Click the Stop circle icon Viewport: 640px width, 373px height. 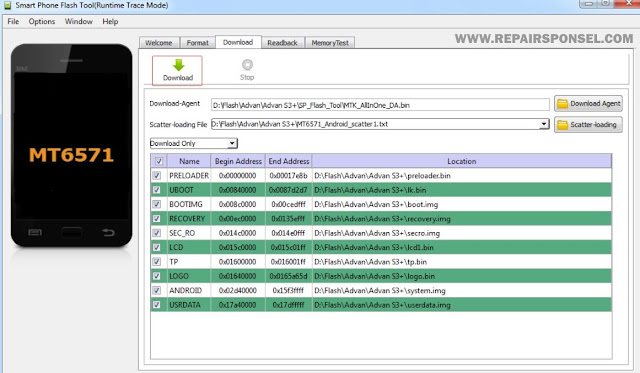click(x=247, y=64)
